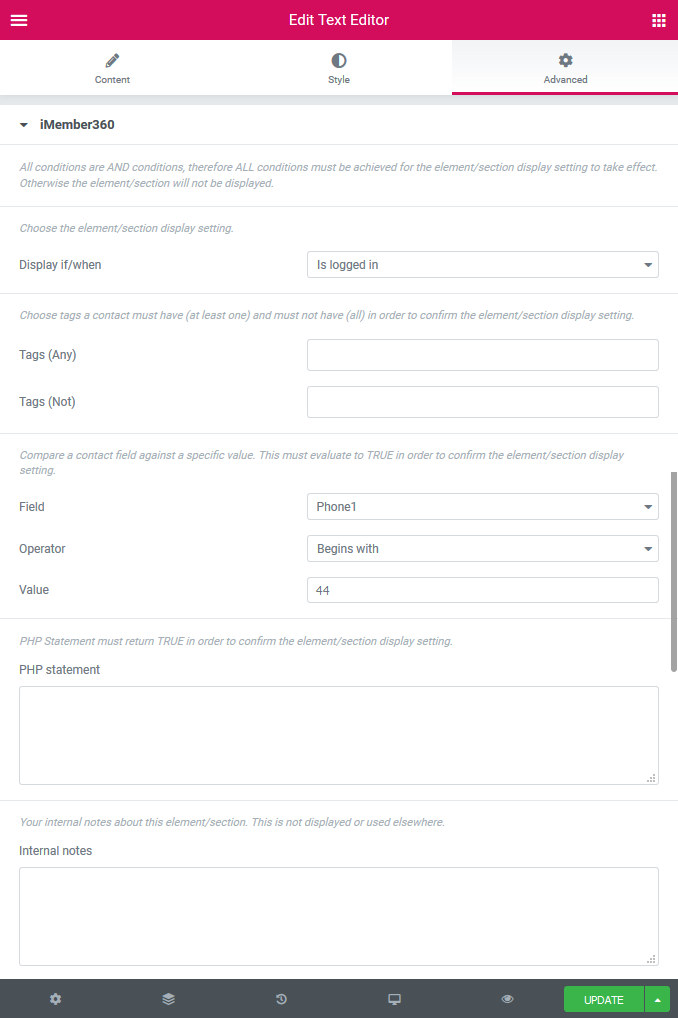Open the widgets panel via grid icon
Viewport: 678px width, 1018px height.
coord(658,19)
